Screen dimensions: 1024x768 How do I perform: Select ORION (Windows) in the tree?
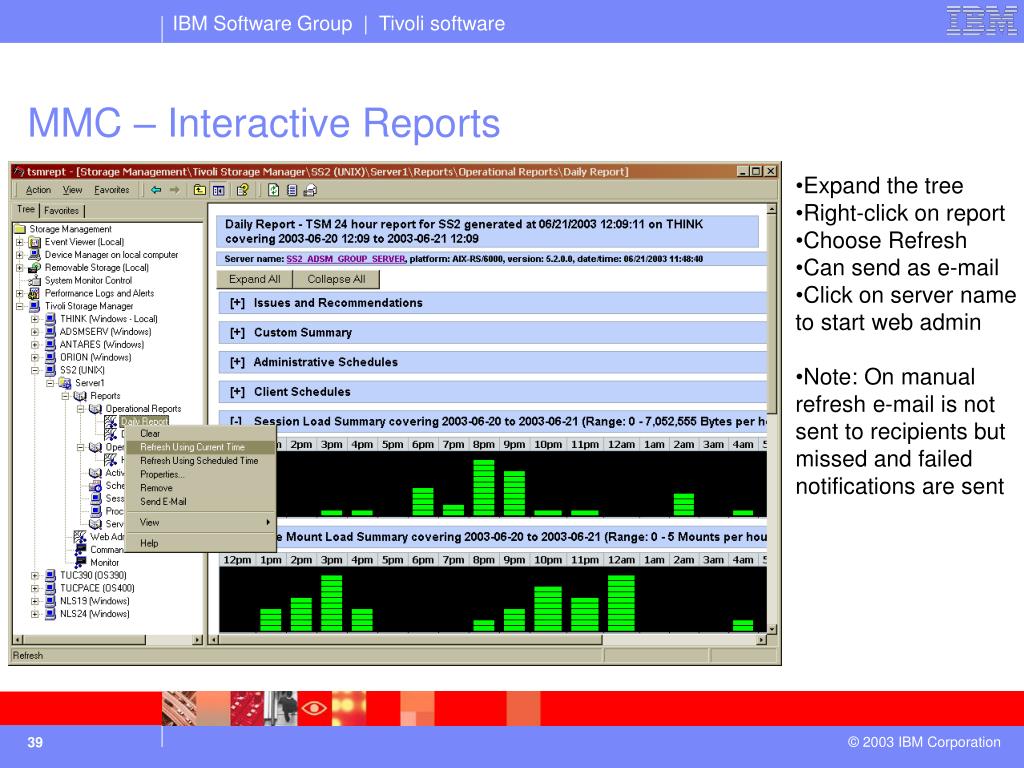pyautogui.click(x=95, y=358)
